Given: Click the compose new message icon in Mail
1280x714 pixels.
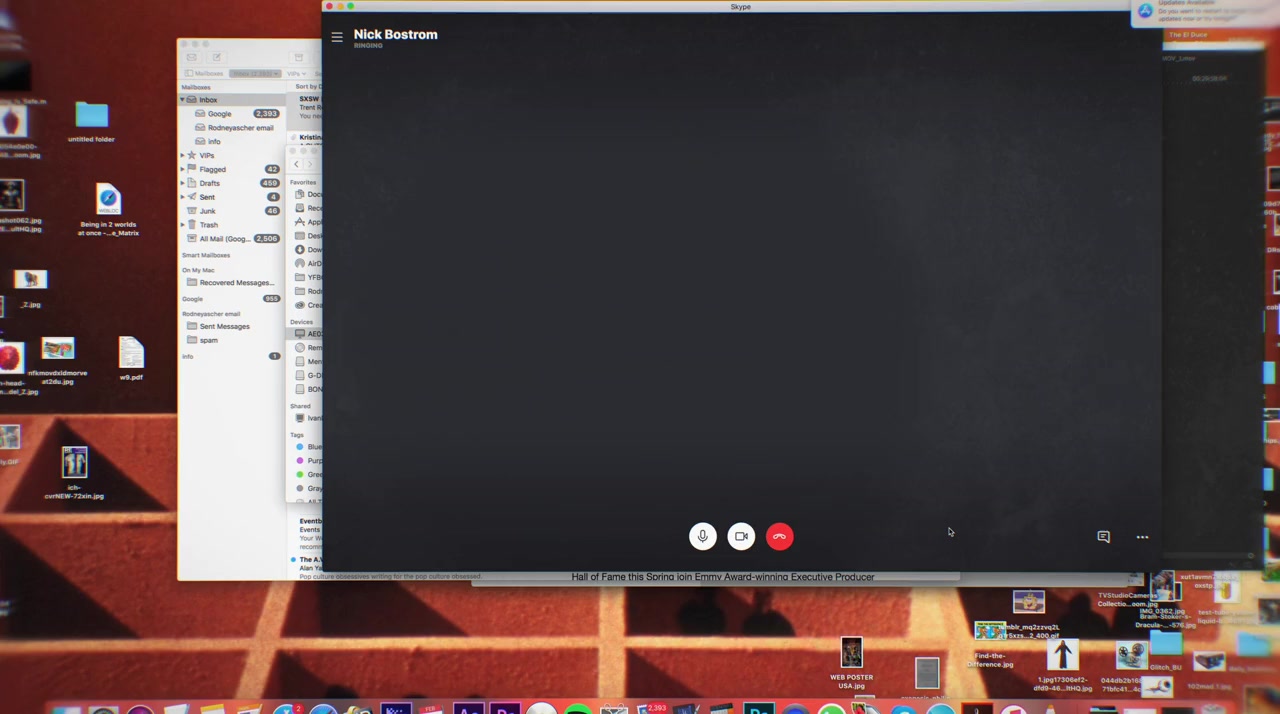Looking at the screenshot, I should 216,57.
